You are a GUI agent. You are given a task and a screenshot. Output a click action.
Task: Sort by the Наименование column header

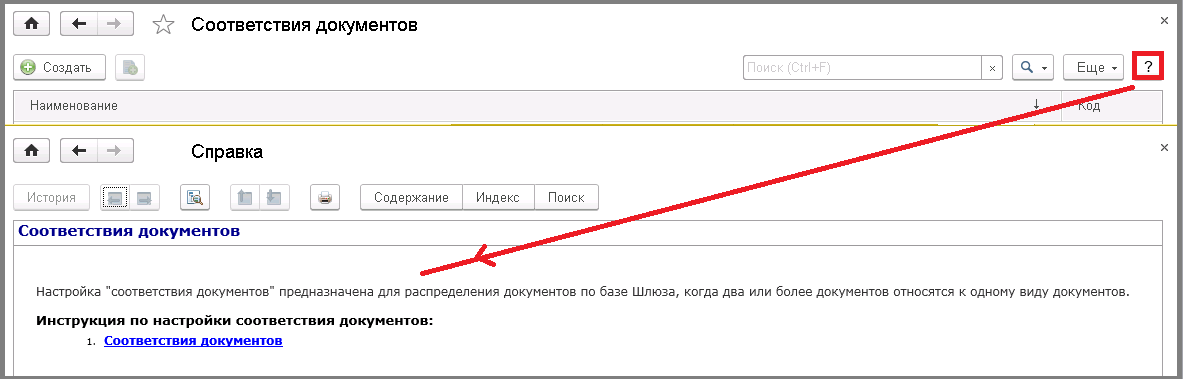[537, 106]
